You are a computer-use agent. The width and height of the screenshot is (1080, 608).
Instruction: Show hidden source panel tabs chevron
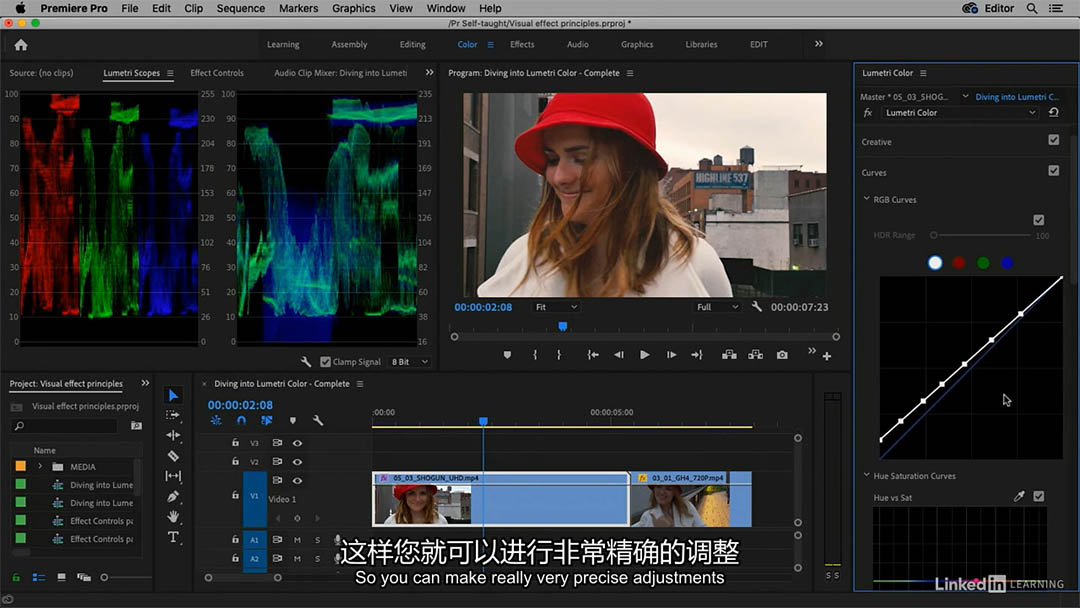[430, 72]
